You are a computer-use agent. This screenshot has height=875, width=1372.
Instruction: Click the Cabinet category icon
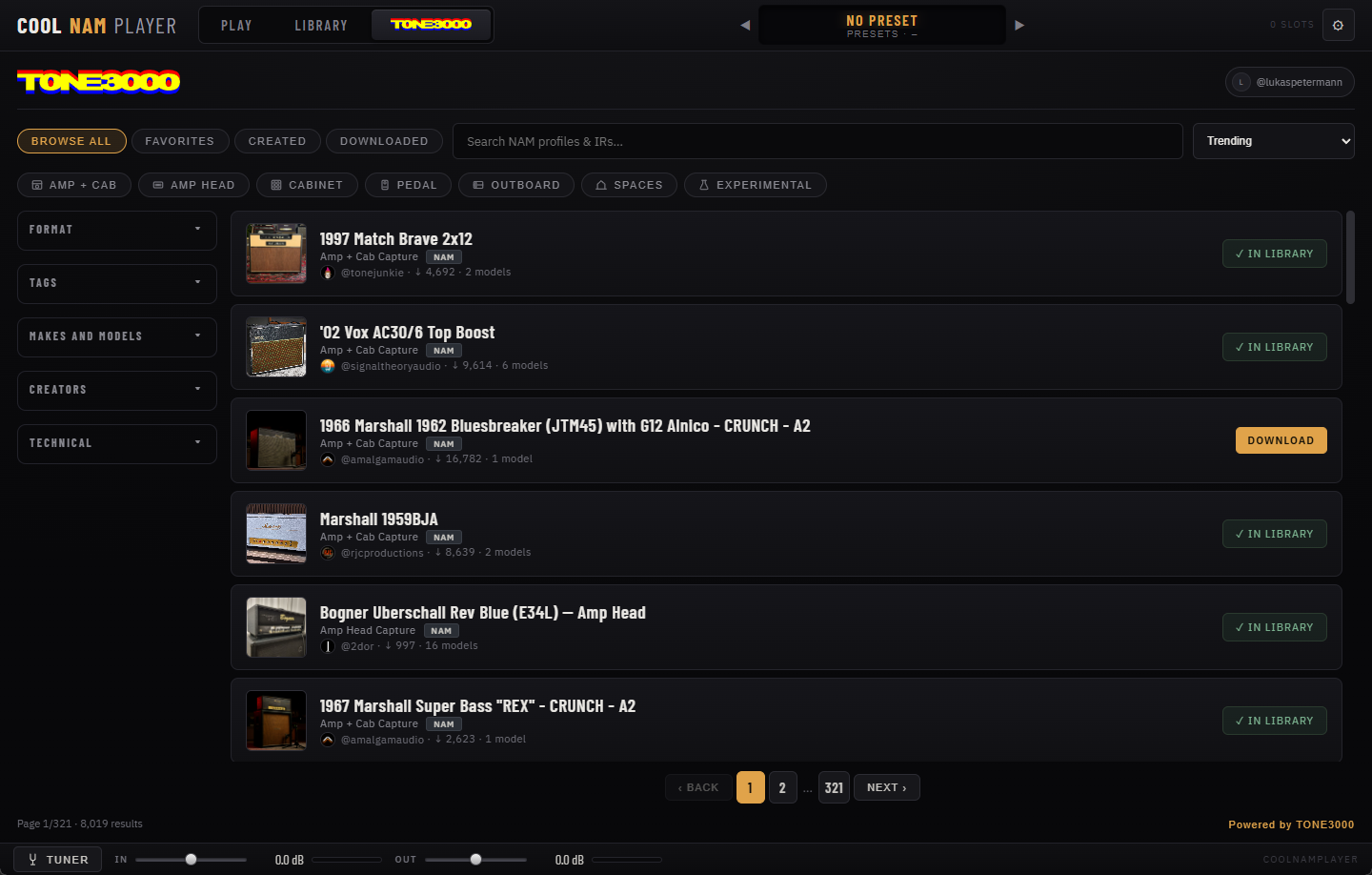276,185
